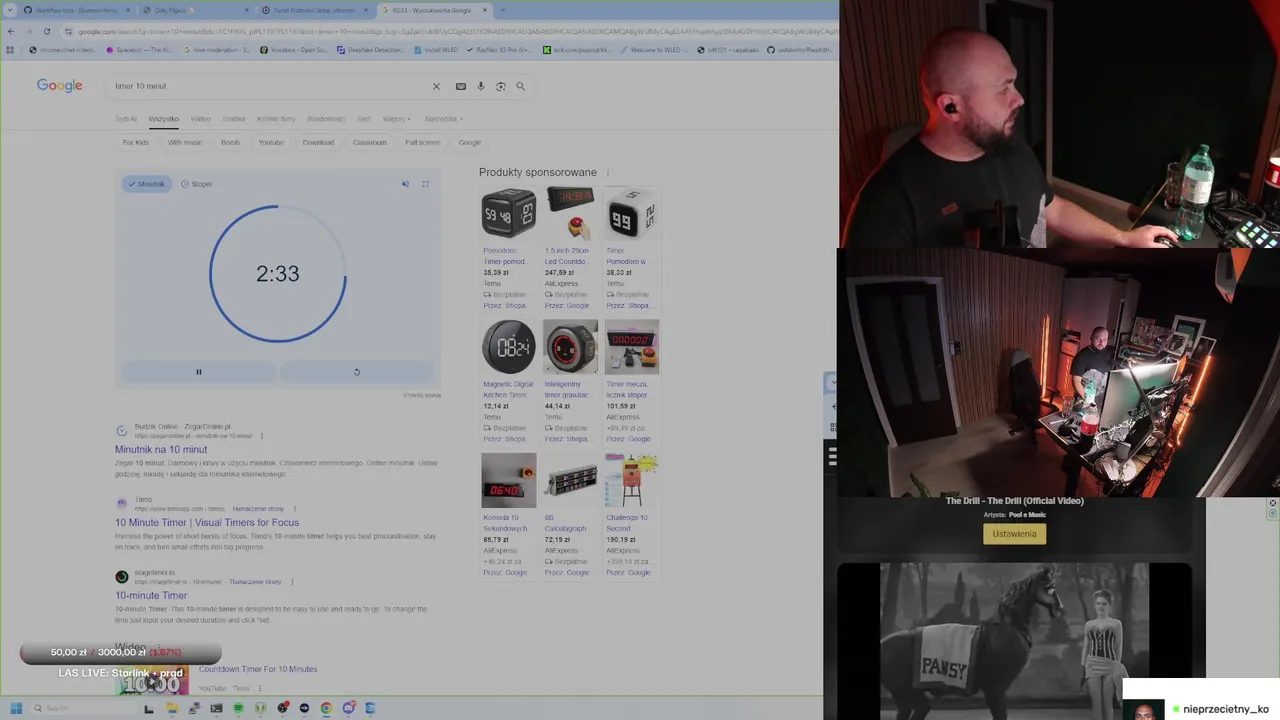
Task: Open Google Chrome from the taskbar
Action: click(x=326, y=708)
